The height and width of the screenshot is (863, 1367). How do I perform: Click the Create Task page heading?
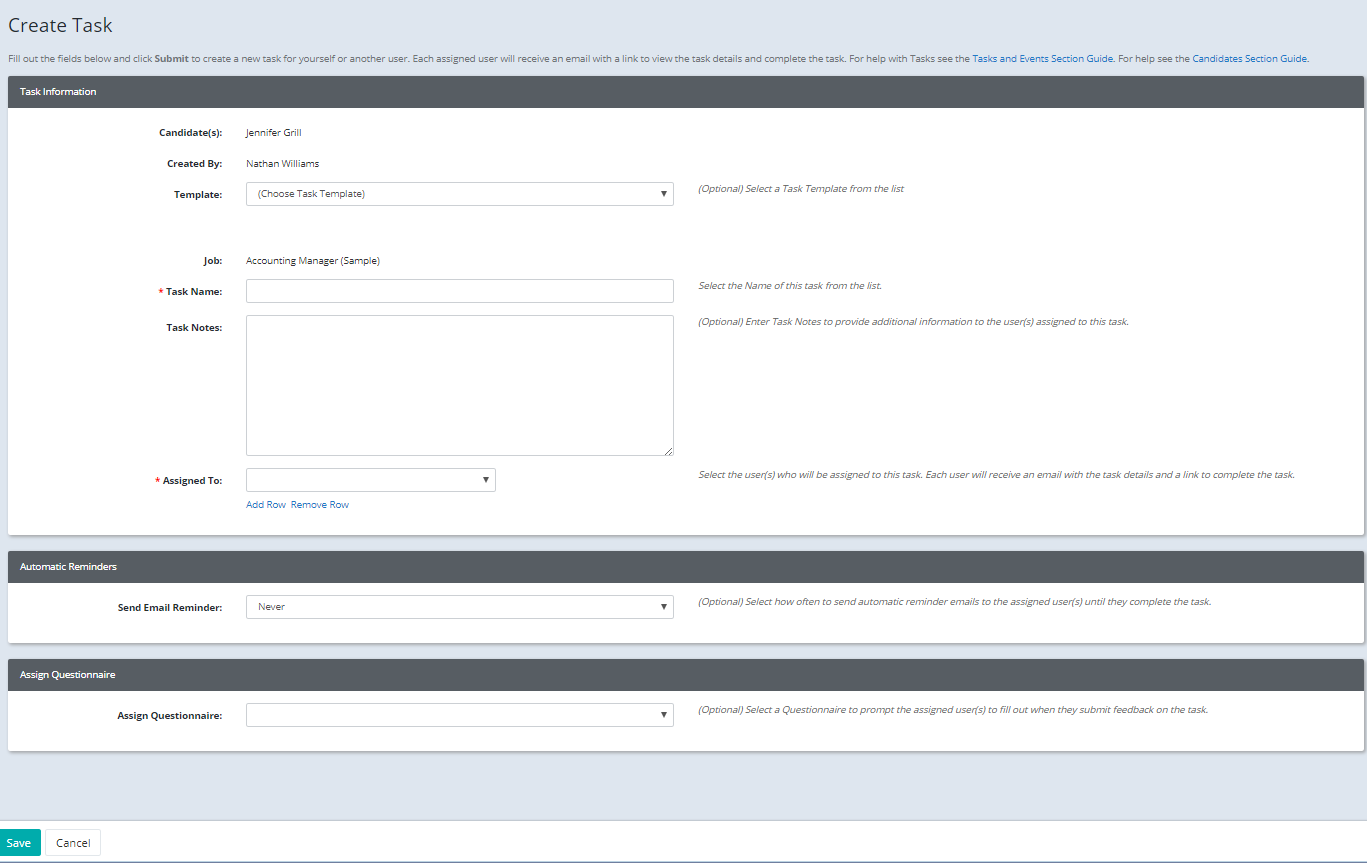[61, 25]
